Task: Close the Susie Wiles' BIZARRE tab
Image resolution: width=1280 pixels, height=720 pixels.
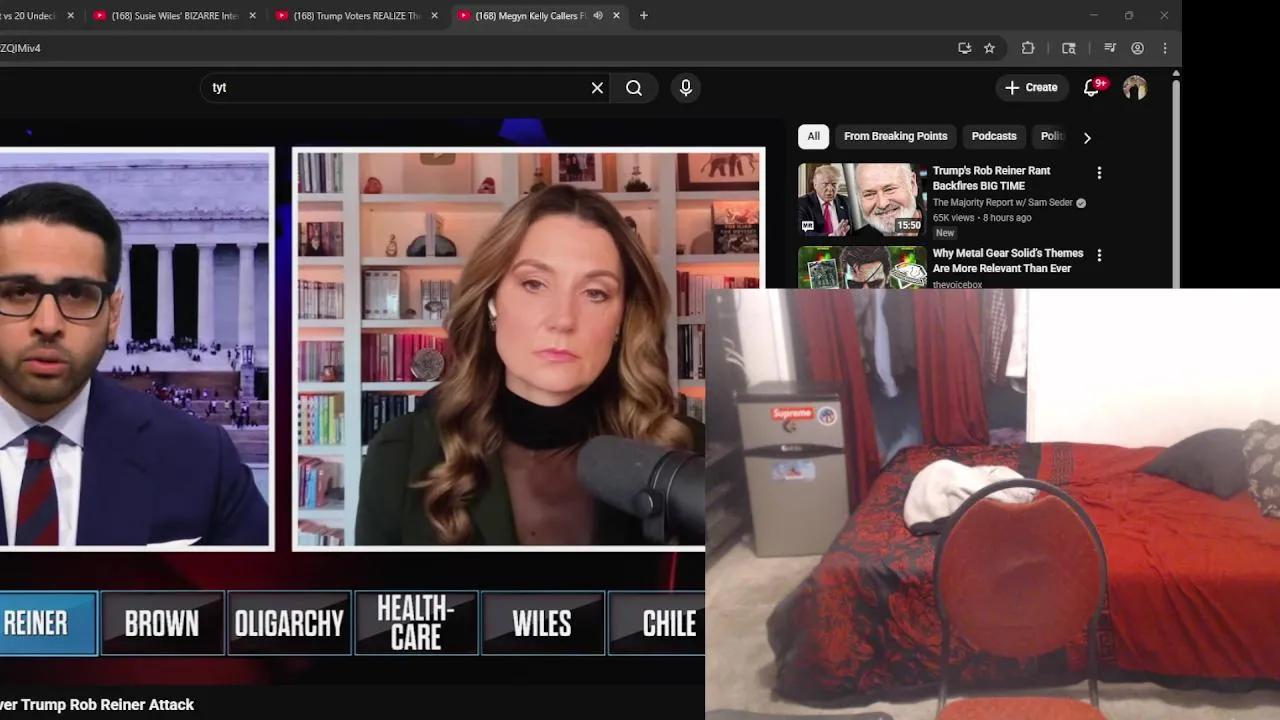Action: click(252, 16)
